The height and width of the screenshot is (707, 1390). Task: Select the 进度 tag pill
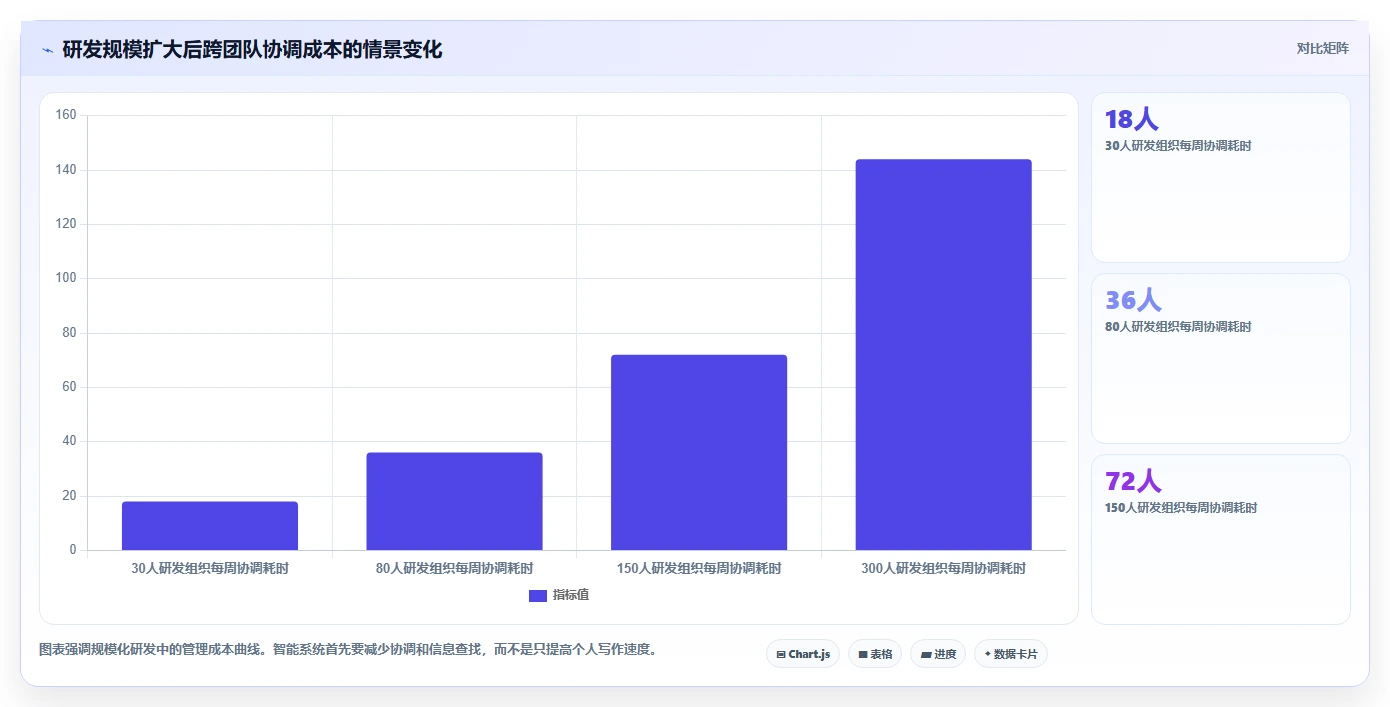click(x=938, y=654)
